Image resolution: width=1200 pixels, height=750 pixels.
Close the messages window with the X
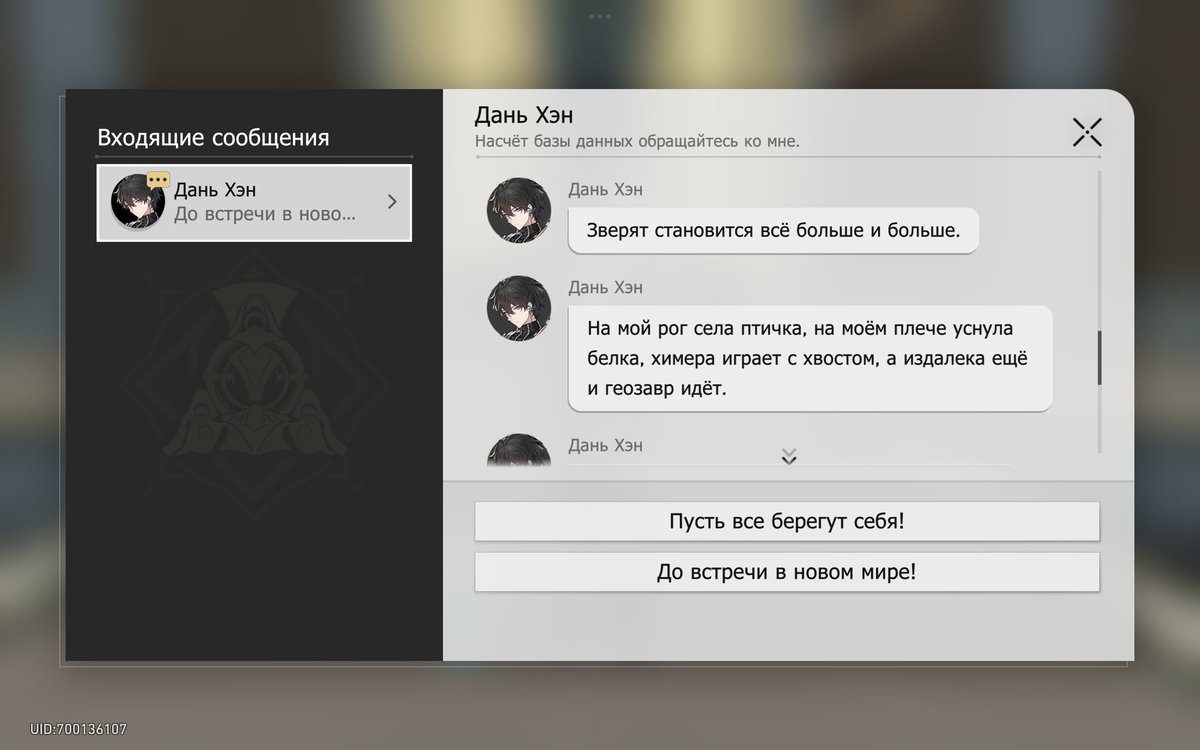coord(1086,131)
